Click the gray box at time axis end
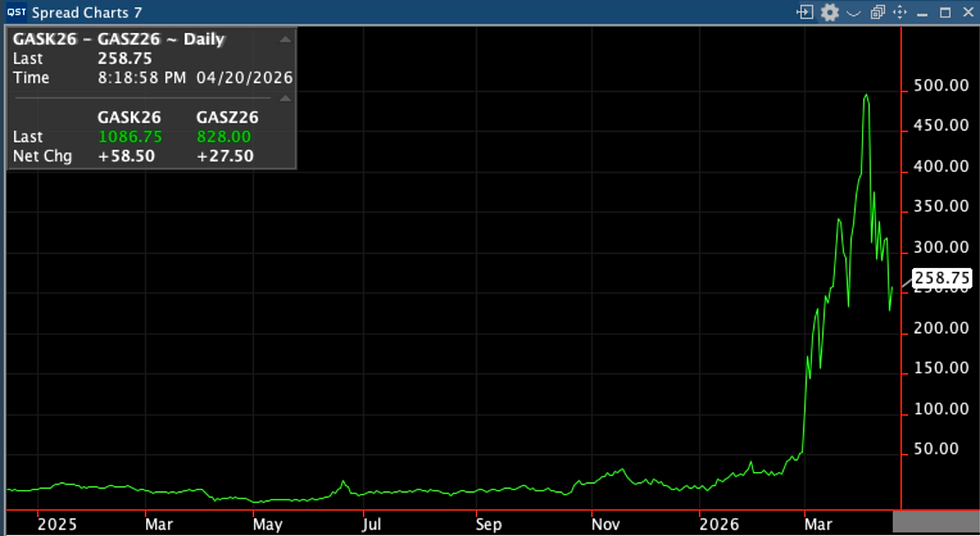This screenshot has width=980, height=536. [936, 522]
